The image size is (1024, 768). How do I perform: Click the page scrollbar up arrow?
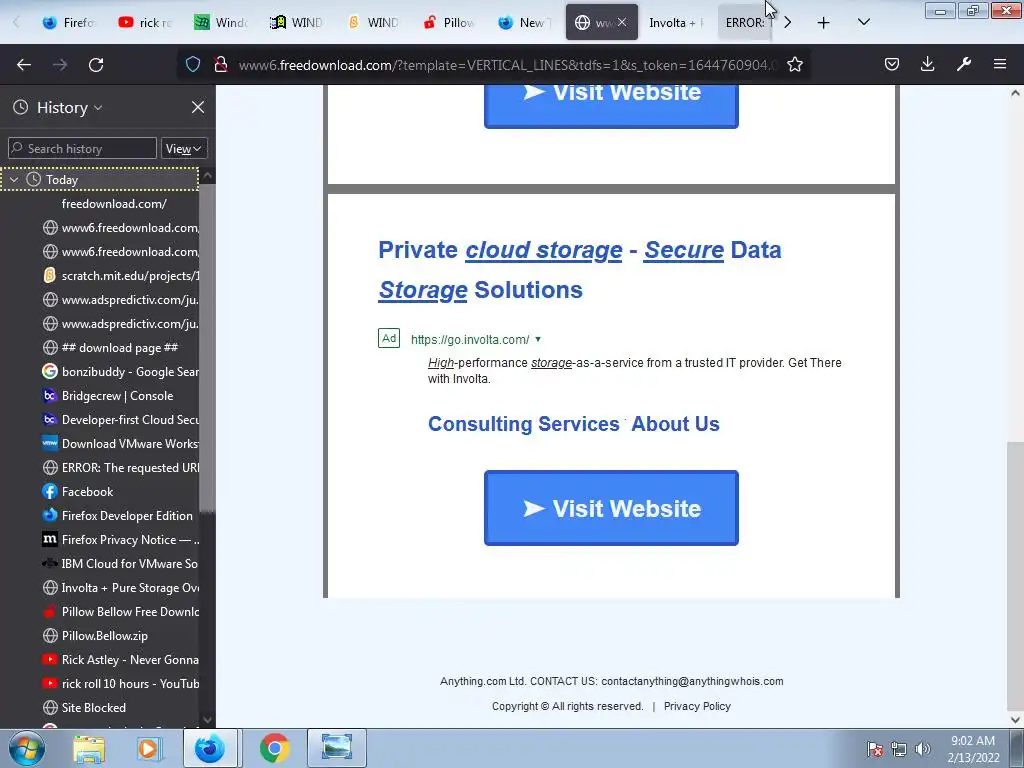[1015, 93]
